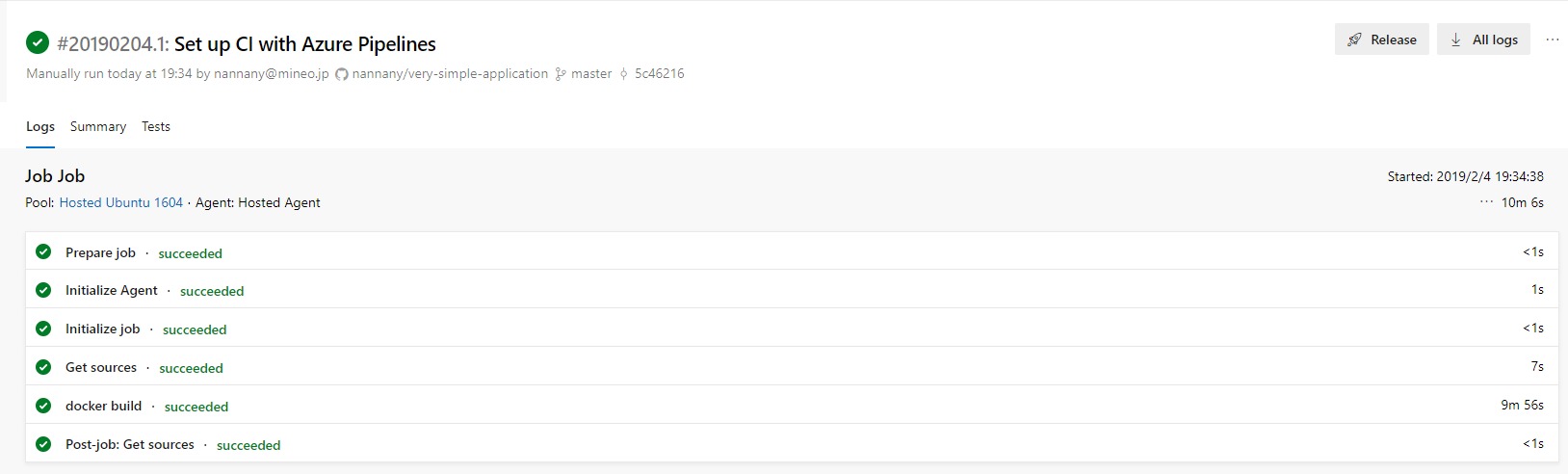The width and height of the screenshot is (1568, 474).
Task: Click the master branch icon
Action: [561, 74]
